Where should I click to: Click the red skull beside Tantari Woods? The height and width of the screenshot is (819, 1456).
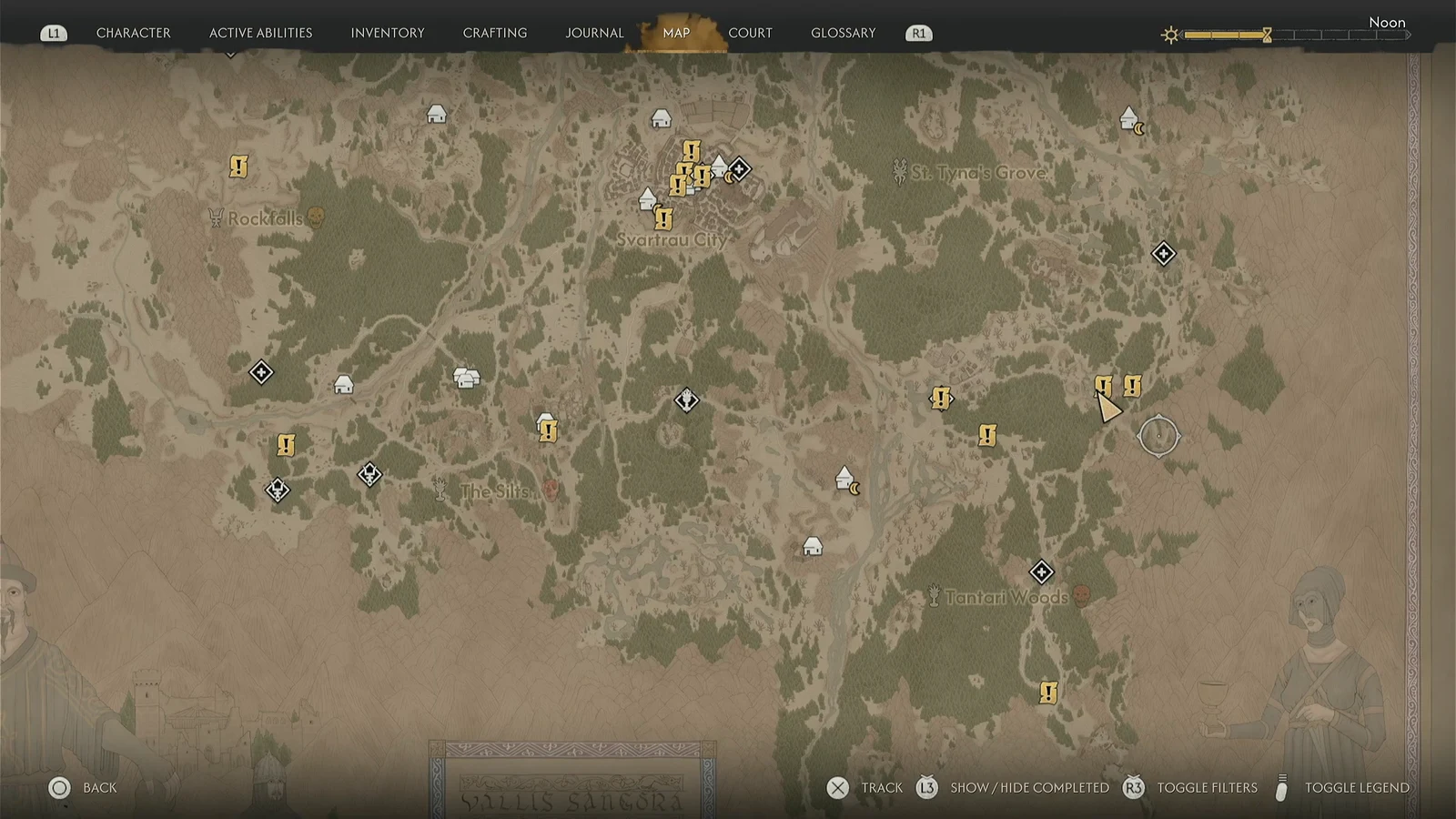[x=1081, y=596]
